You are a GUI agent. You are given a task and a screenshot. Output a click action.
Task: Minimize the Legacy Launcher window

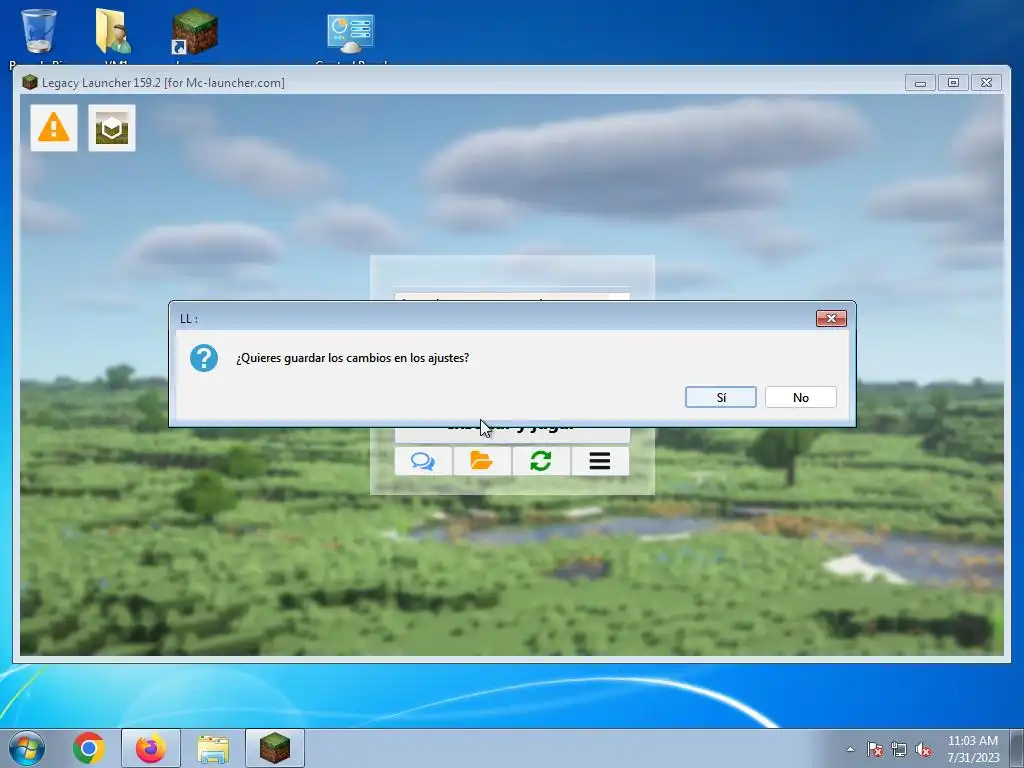tap(920, 83)
